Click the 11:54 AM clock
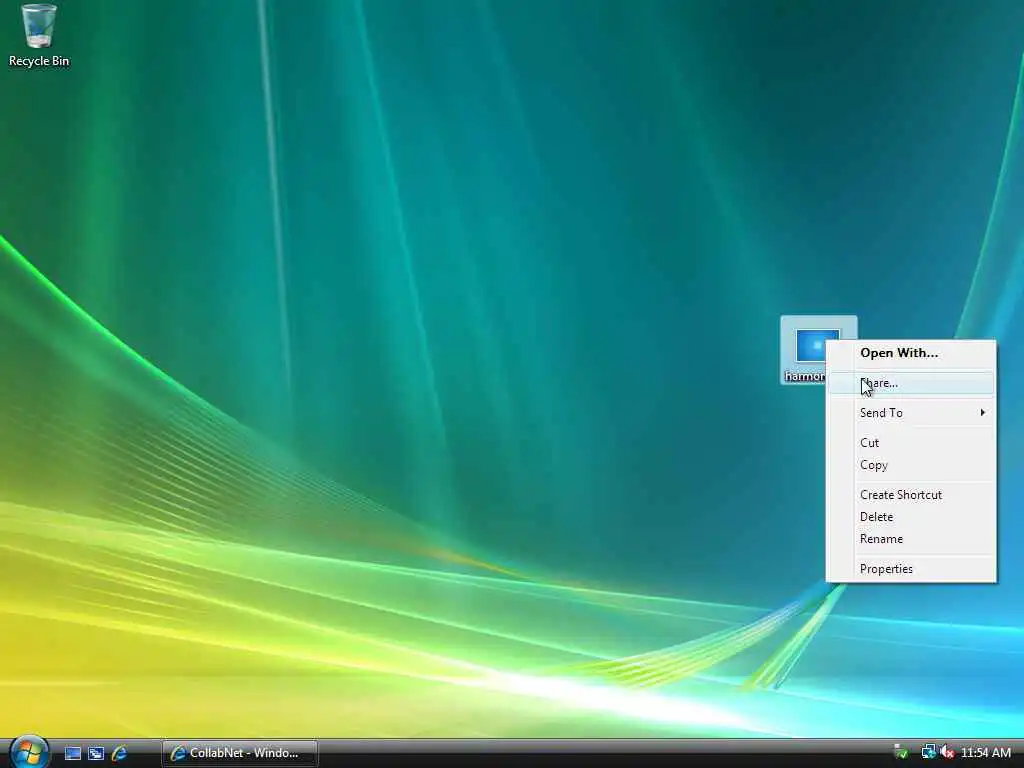This screenshot has height=768, width=1024. point(985,753)
